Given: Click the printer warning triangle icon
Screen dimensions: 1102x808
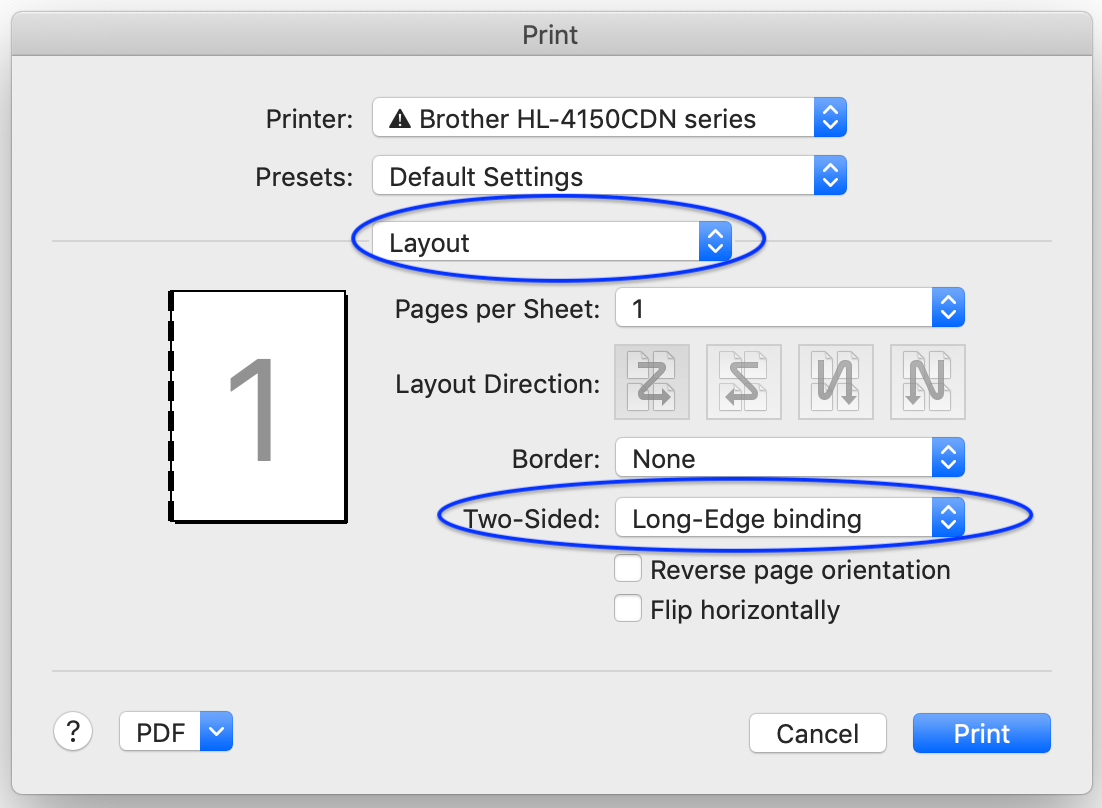Looking at the screenshot, I should (402, 117).
